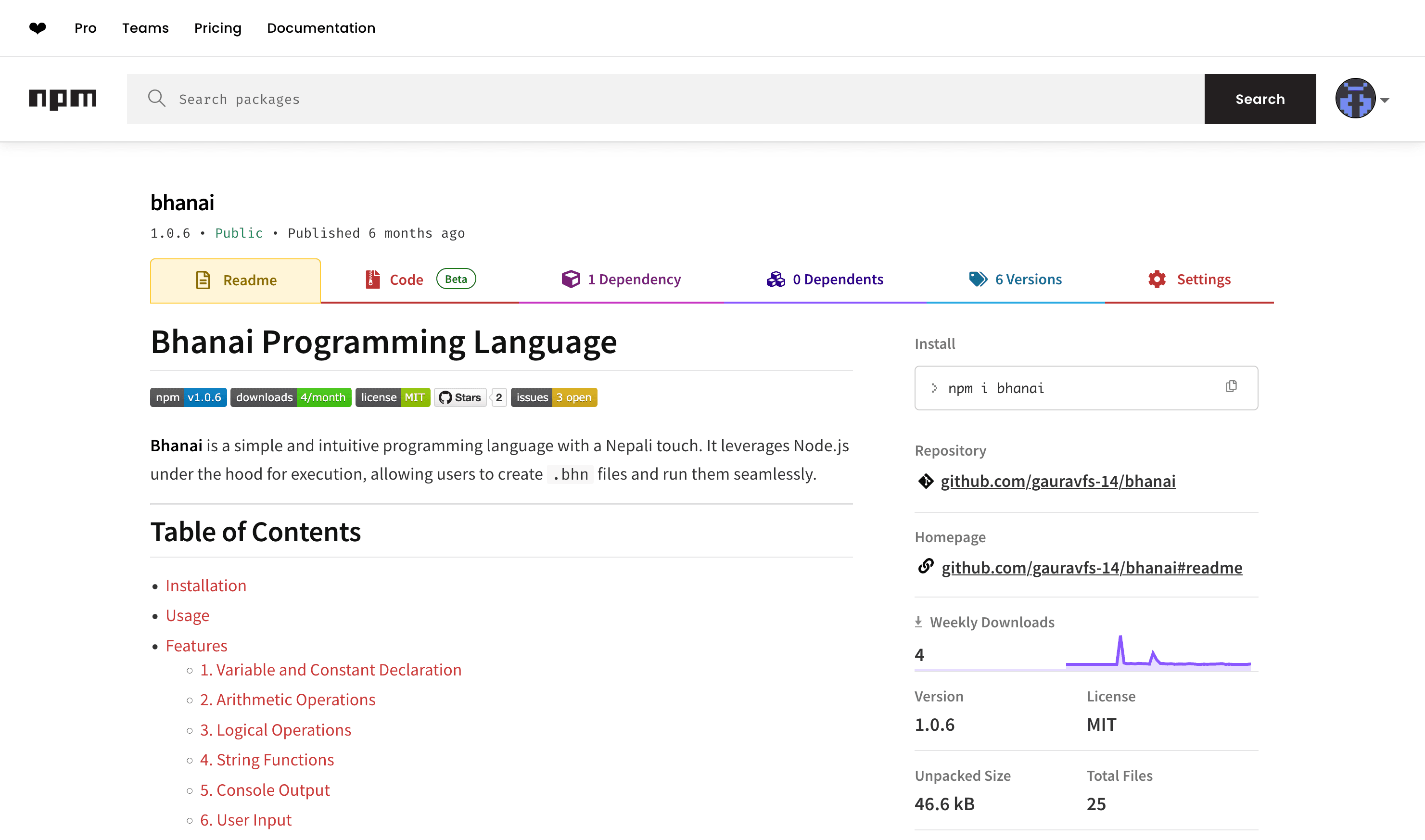Click the .bhn inline code text
The height and width of the screenshot is (840, 1425).
pyautogui.click(x=571, y=474)
